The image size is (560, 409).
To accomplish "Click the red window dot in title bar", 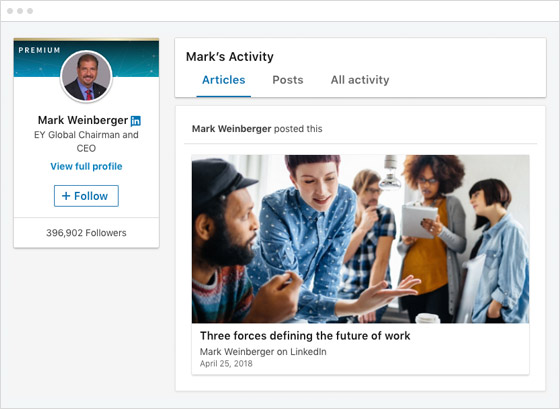I will [10, 11].
